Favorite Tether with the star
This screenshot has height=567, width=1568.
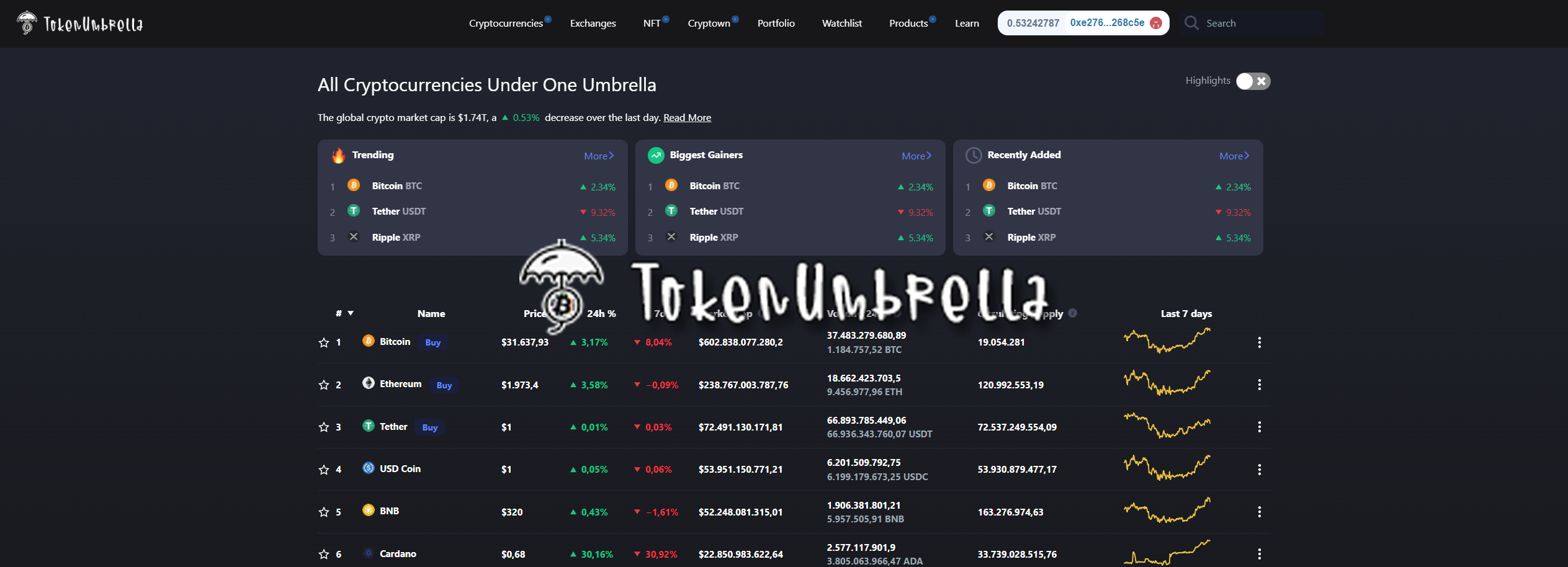coord(324,427)
